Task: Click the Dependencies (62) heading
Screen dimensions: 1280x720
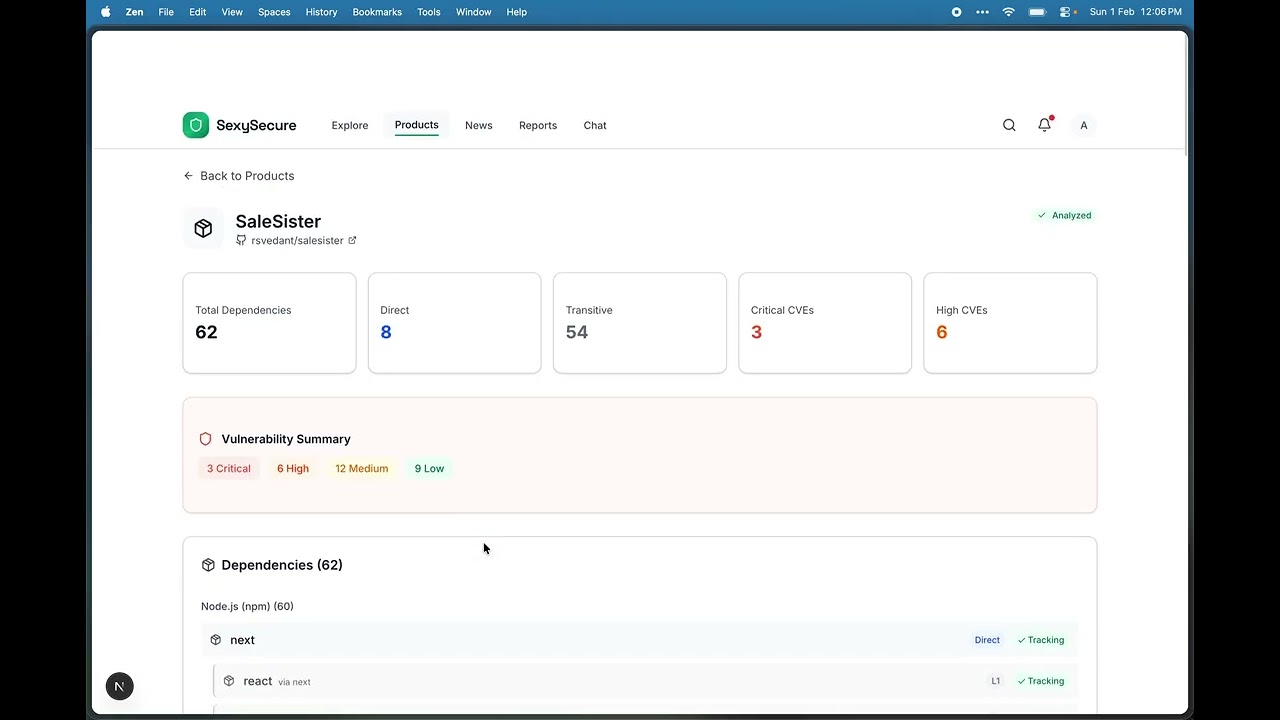Action: (x=282, y=565)
